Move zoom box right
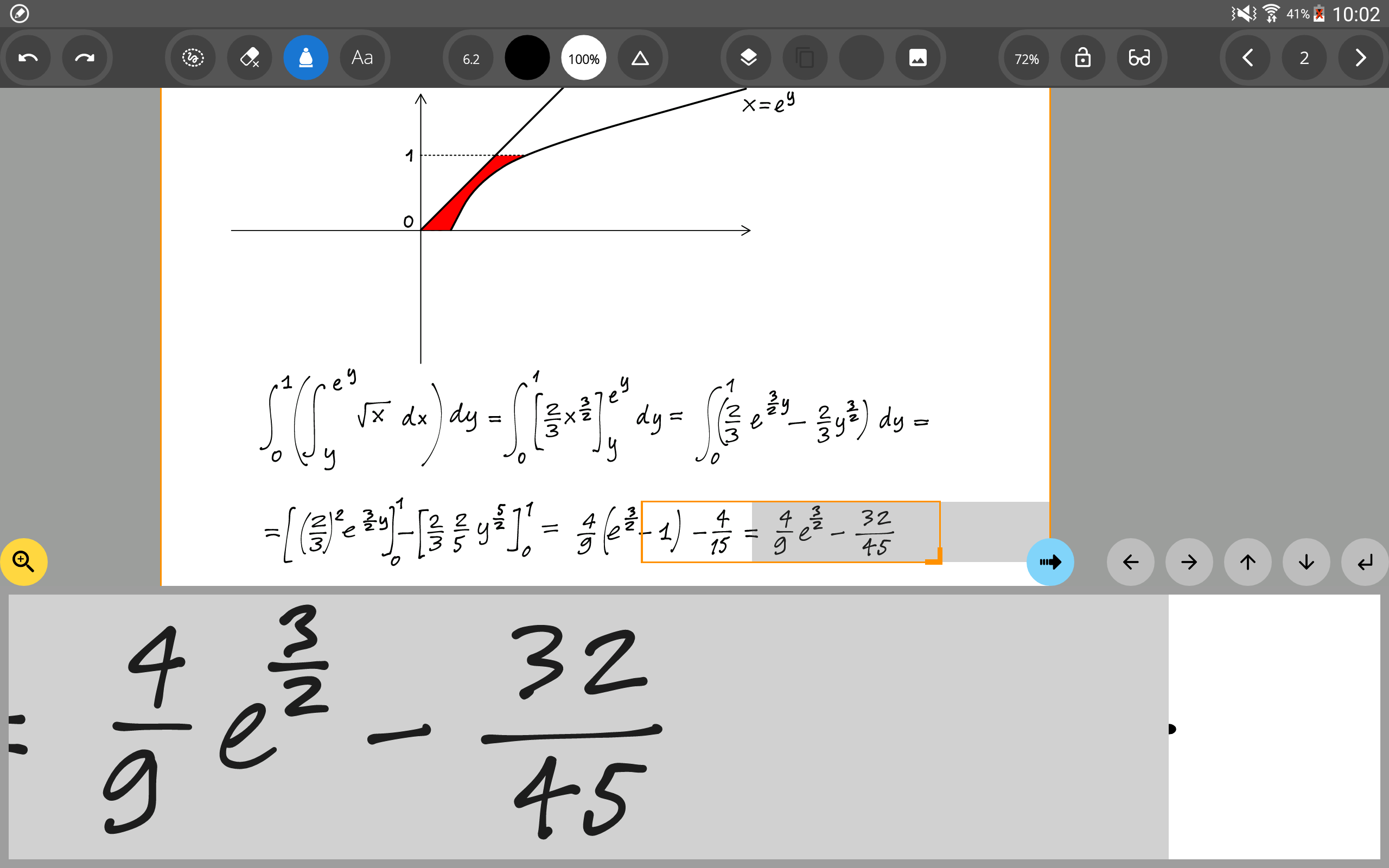The height and width of the screenshot is (868, 1389). point(1189,561)
